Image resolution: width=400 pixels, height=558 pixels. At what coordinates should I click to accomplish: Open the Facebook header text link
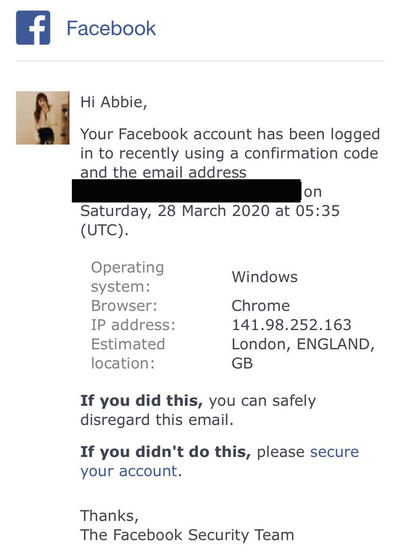[111, 28]
